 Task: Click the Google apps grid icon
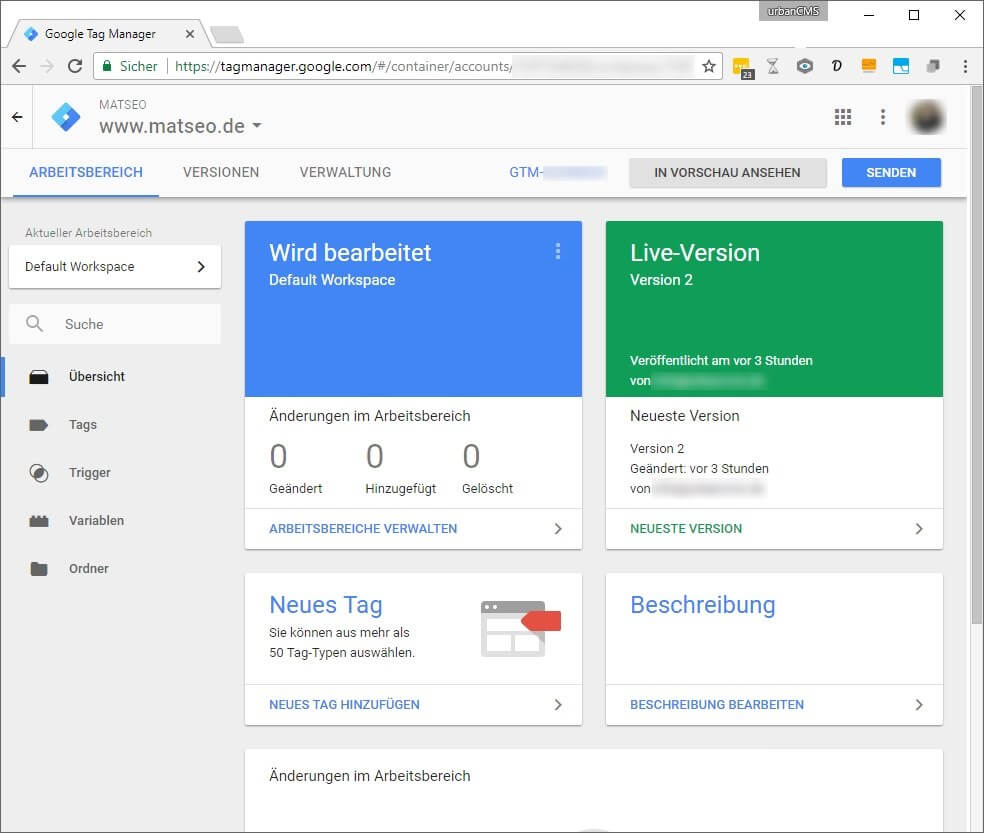(843, 117)
